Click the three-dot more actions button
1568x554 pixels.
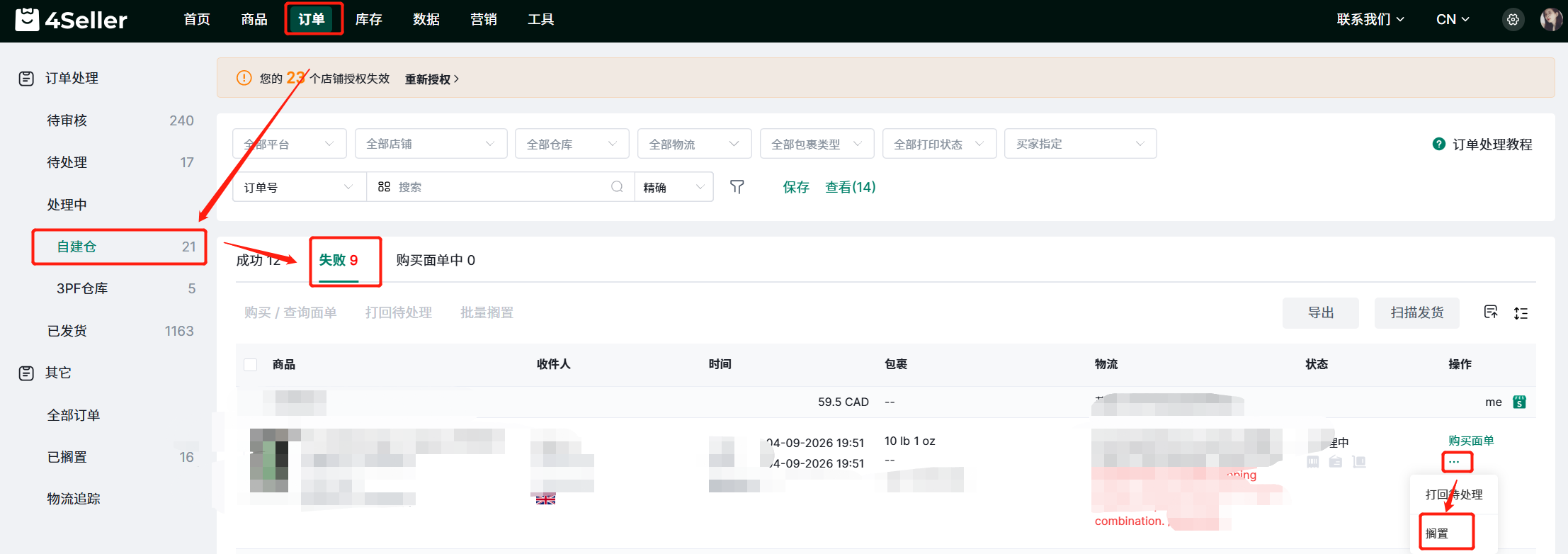pos(1455,462)
